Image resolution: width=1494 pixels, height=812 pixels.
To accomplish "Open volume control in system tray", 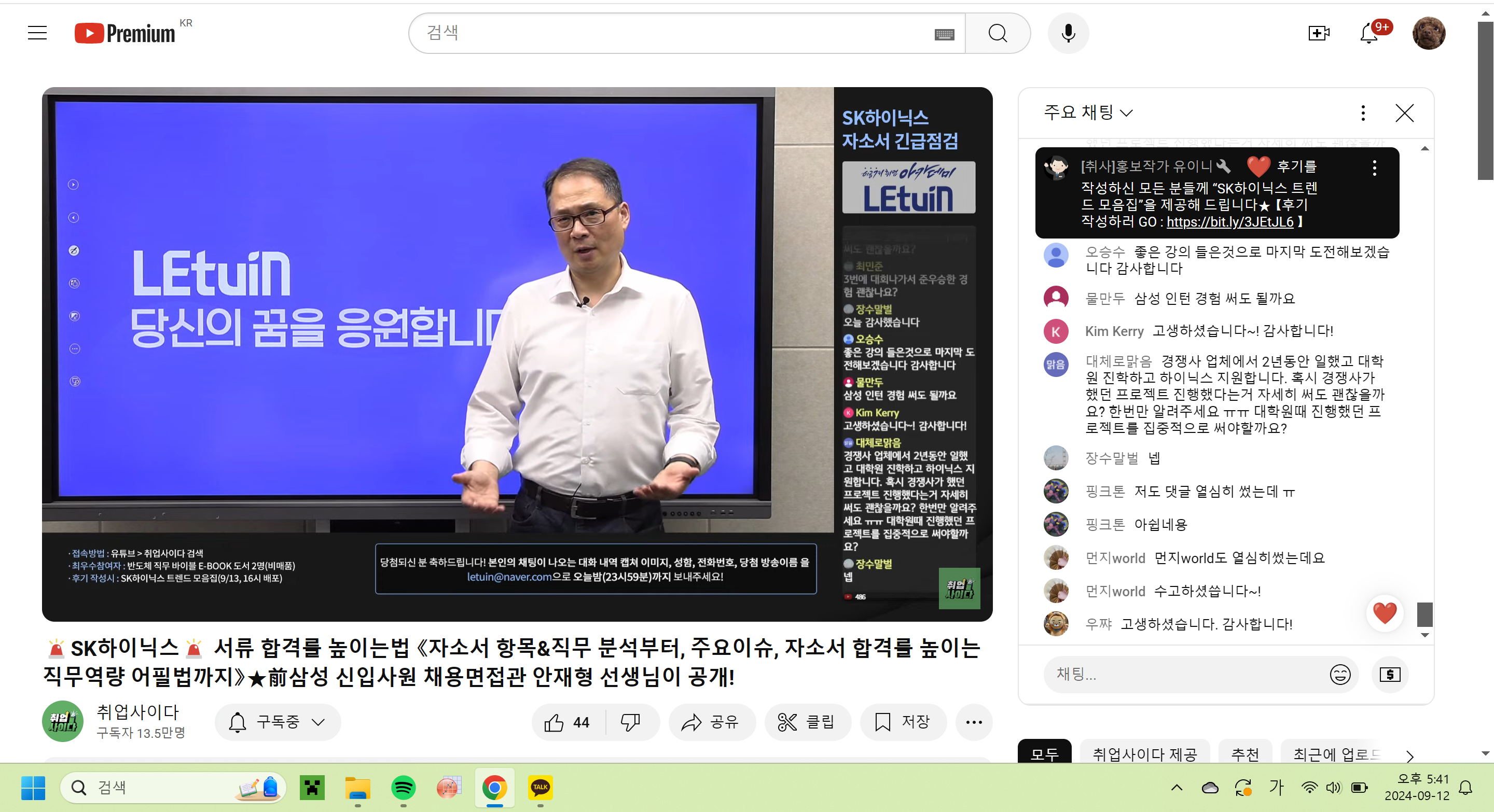I will [1333, 788].
